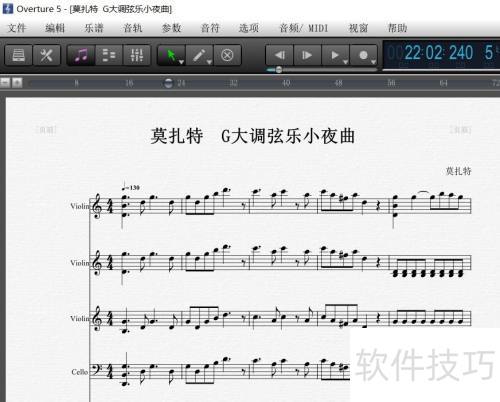
Task: Start playback with the play button
Action: [334, 55]
